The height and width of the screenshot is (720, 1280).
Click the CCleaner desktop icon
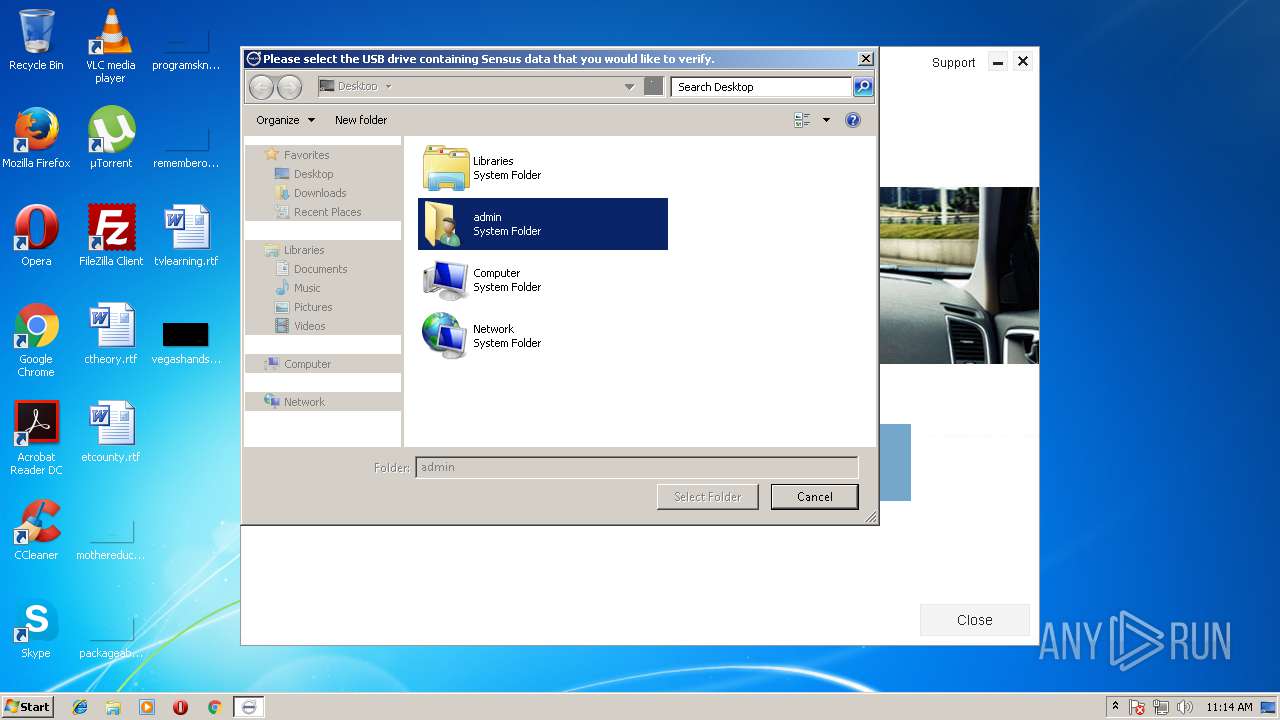point(36,530)
